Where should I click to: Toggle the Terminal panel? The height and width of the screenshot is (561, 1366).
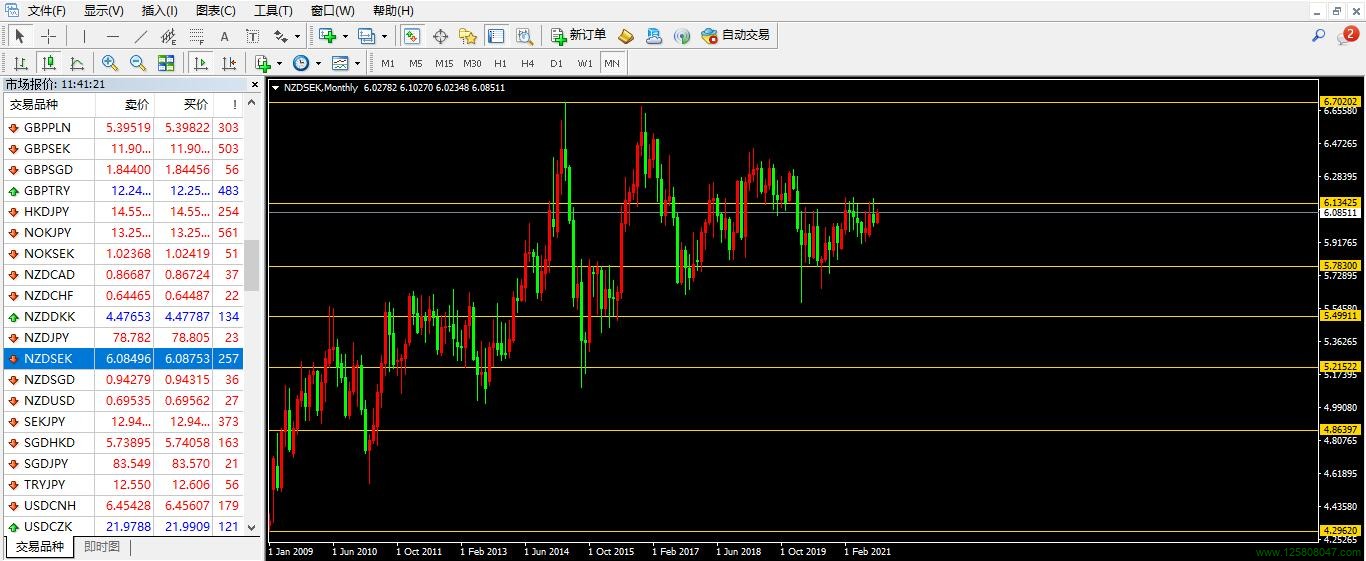coord(496,36)
